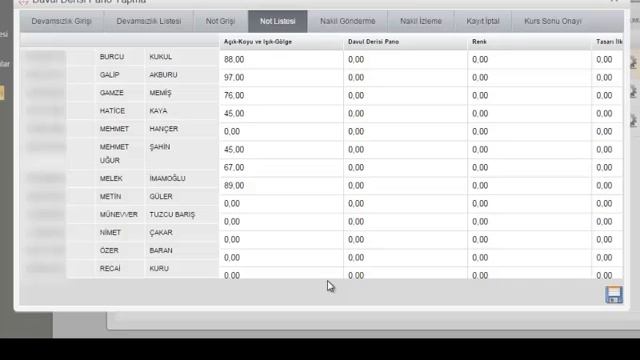Click the surname AKBURU
This screenshot has height=360, width=640.
click(163, 75)
